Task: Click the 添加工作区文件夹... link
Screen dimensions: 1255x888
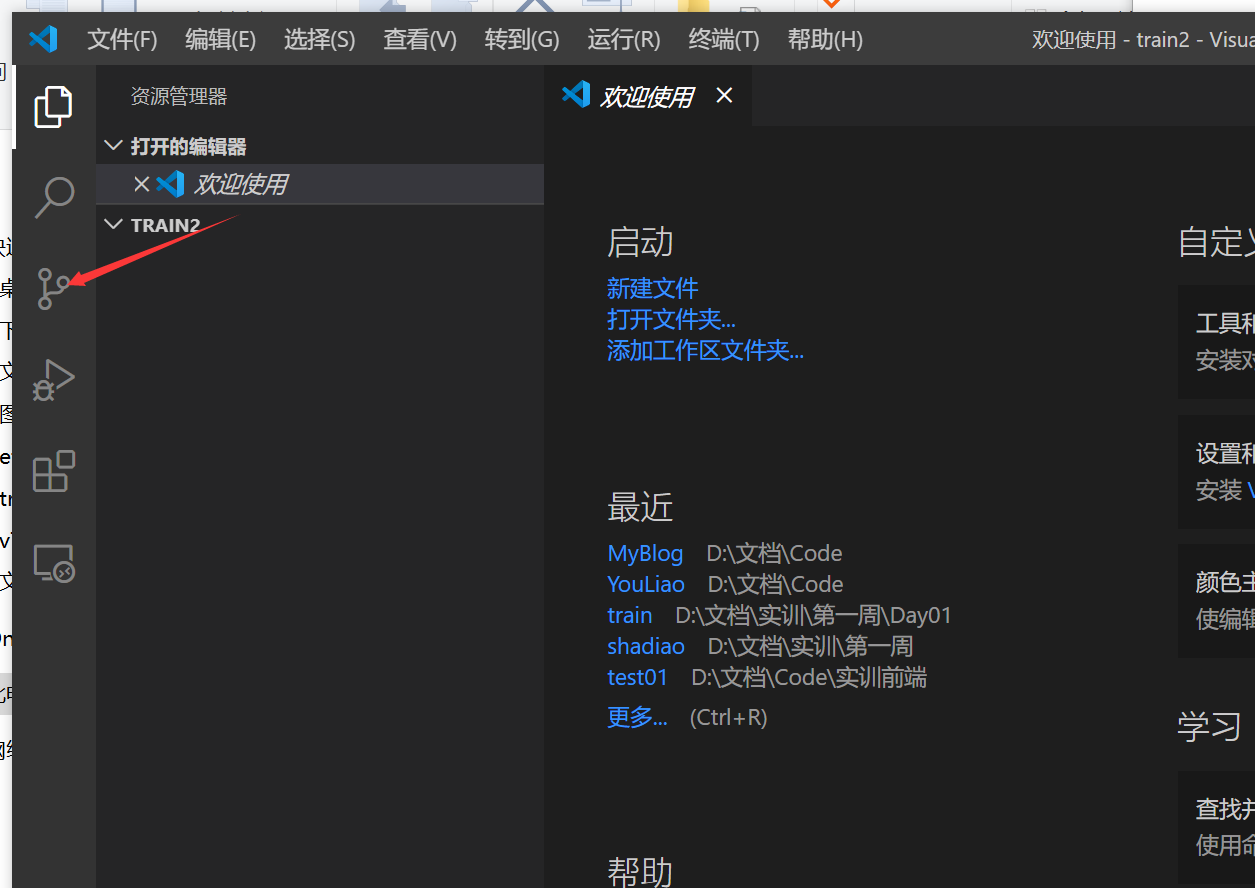Action: coord(705,351)
